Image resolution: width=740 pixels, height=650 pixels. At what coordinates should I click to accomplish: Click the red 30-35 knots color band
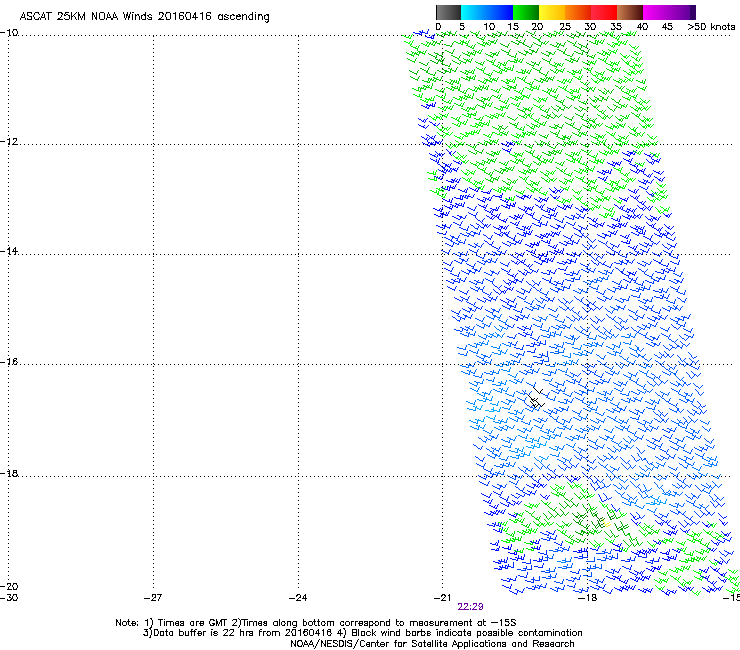click(x=604, y=12)
